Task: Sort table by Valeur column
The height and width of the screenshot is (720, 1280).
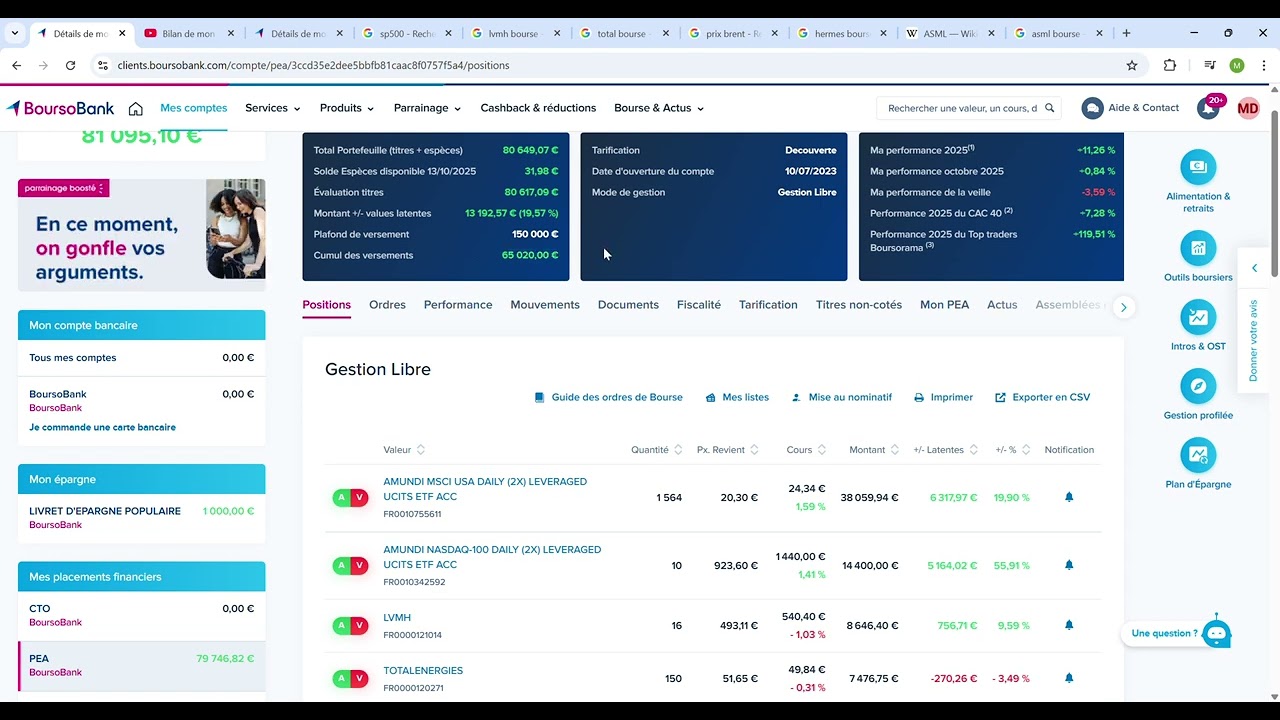Action: 404,450
